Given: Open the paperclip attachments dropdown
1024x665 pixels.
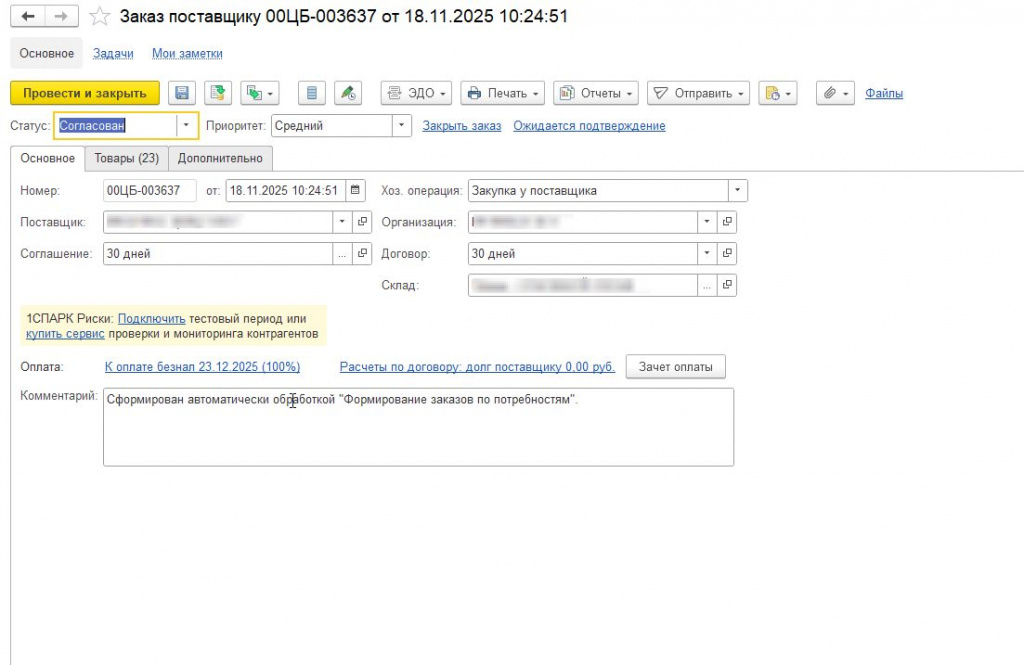Looking at the screenshot, I should coord(835,93).
